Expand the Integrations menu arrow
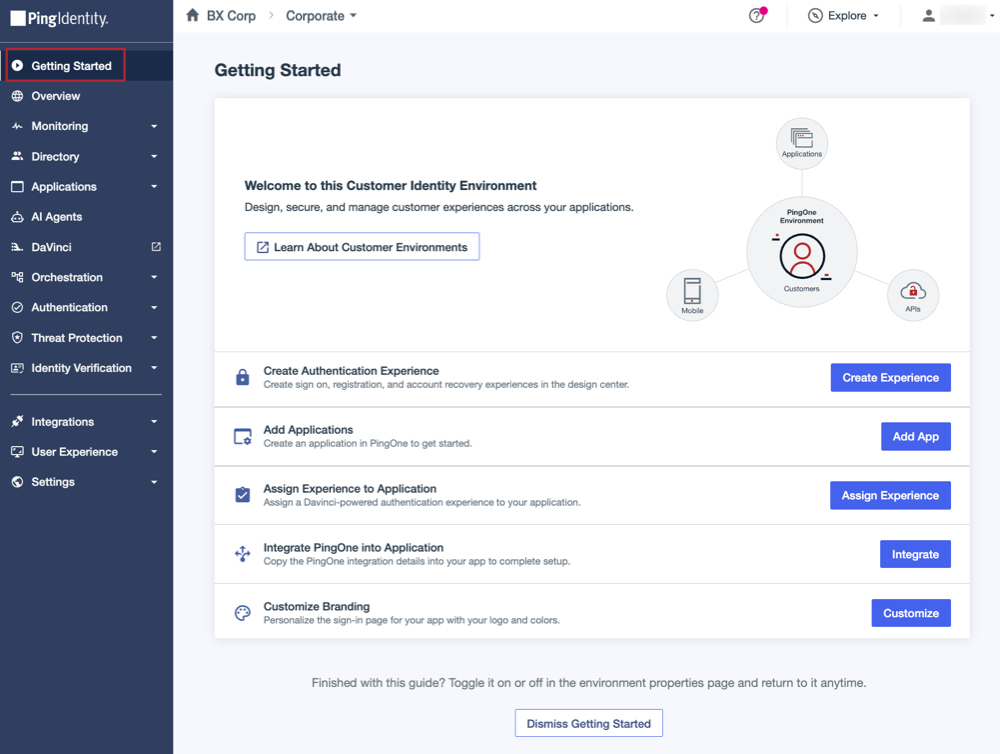1000x754 pixels. click(154, 422)
